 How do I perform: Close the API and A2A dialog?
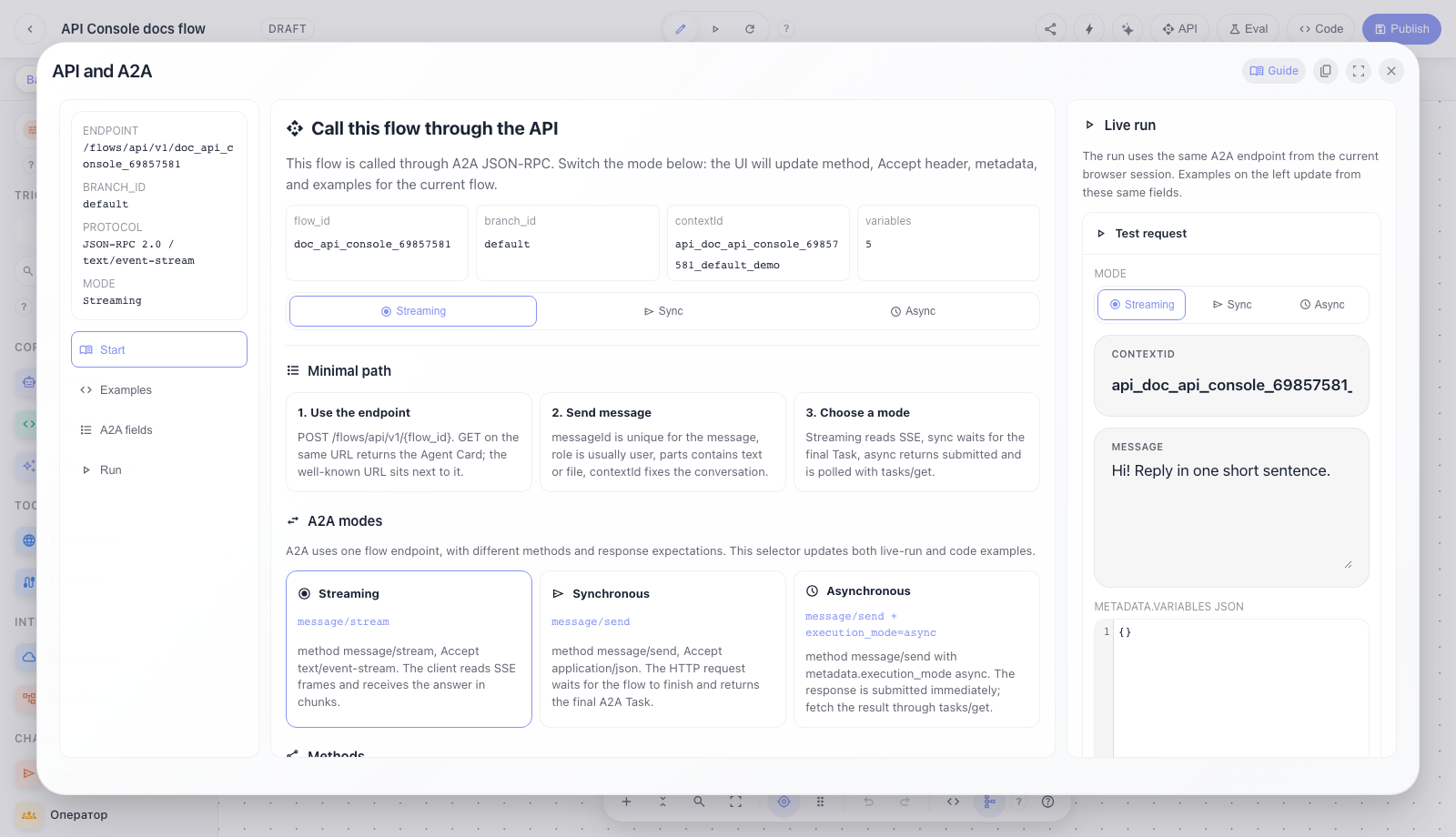[1391, 71]
